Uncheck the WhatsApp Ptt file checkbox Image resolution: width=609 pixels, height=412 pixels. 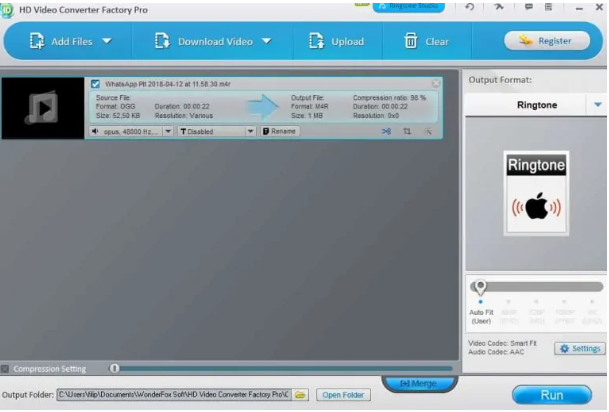click(x=96, y=84)
